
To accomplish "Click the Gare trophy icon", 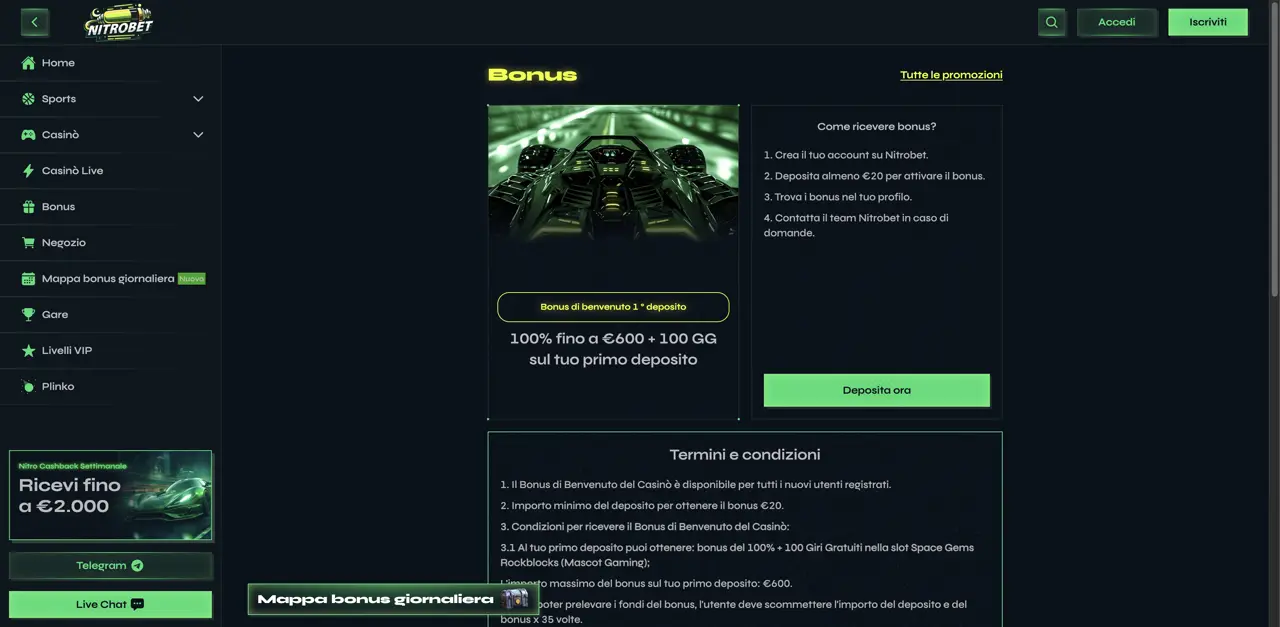I will point(28,315).
